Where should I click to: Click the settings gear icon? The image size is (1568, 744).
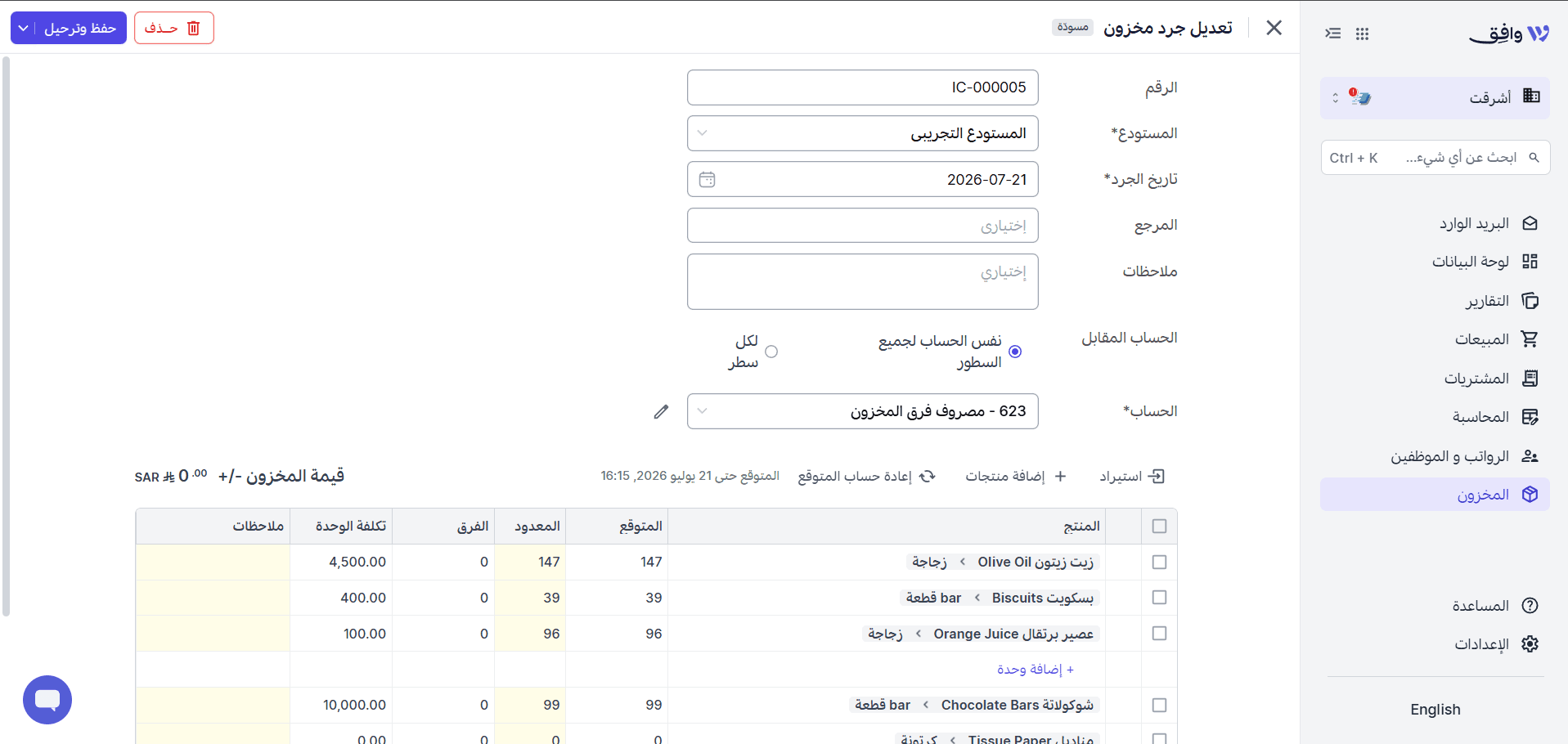1530,644
